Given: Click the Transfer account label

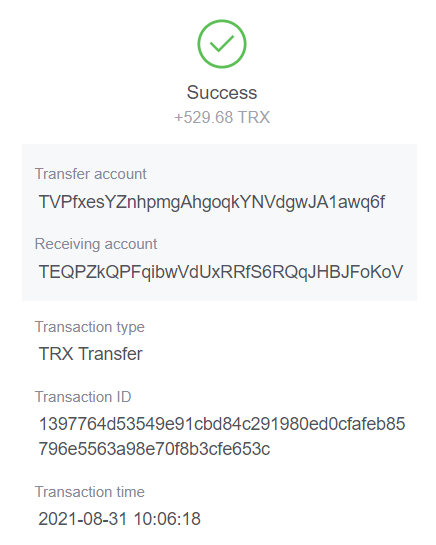Looking at the screenshot, I should click(91, 174).
